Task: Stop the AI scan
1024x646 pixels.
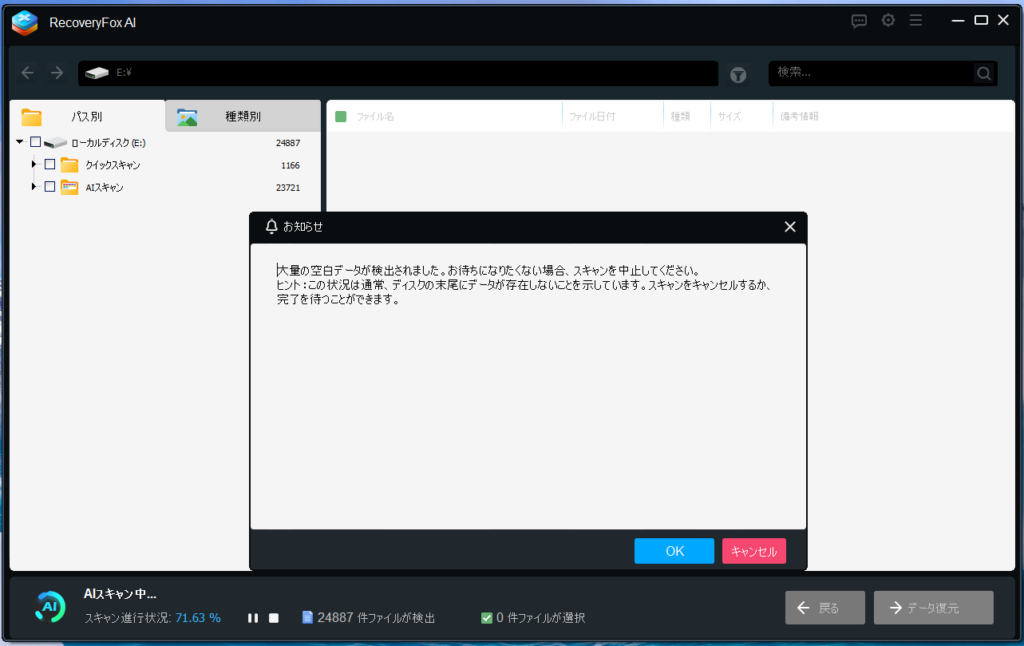Action: click(x=273, y=618)
